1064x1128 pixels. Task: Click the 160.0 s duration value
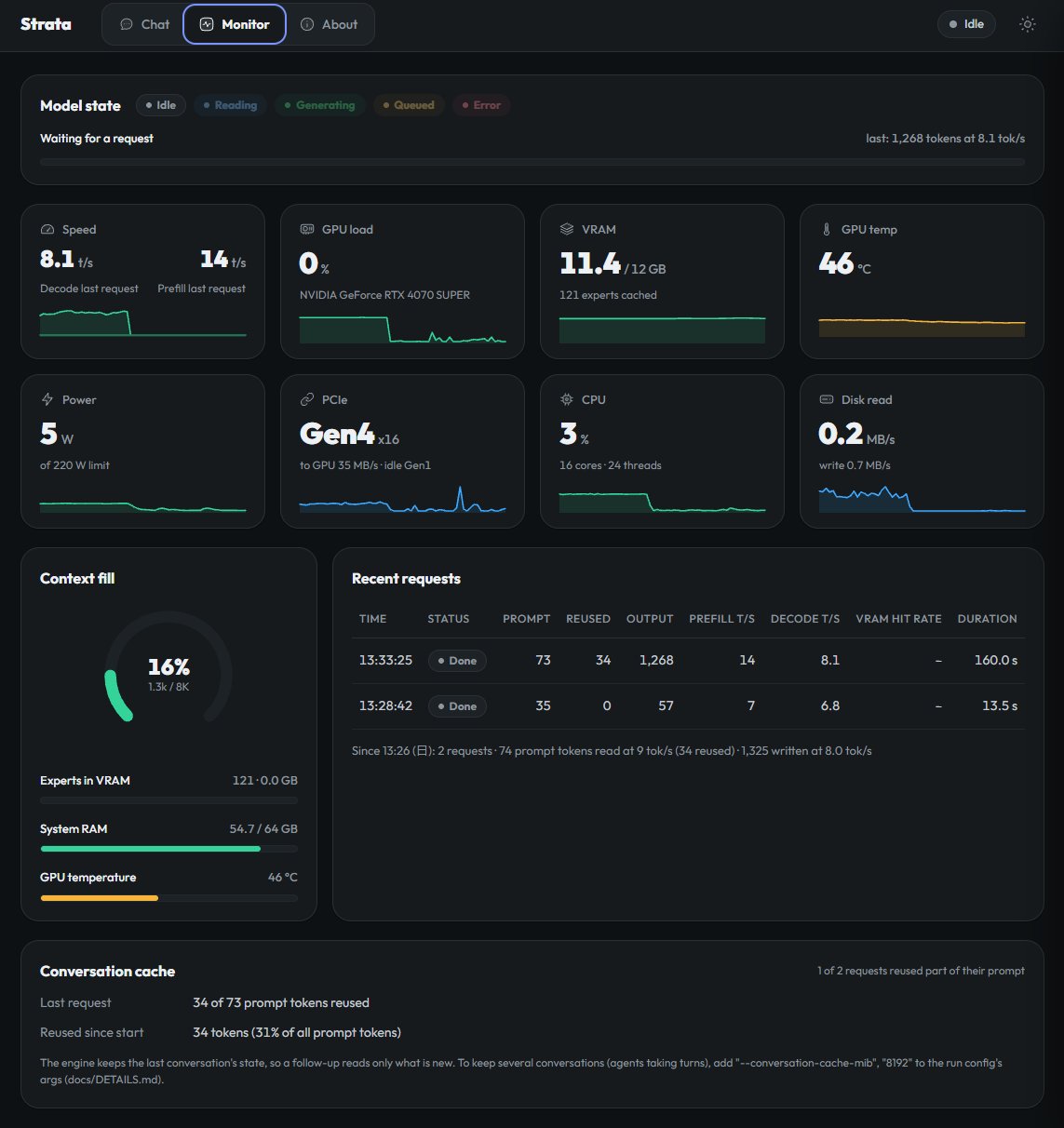(996, 660)
